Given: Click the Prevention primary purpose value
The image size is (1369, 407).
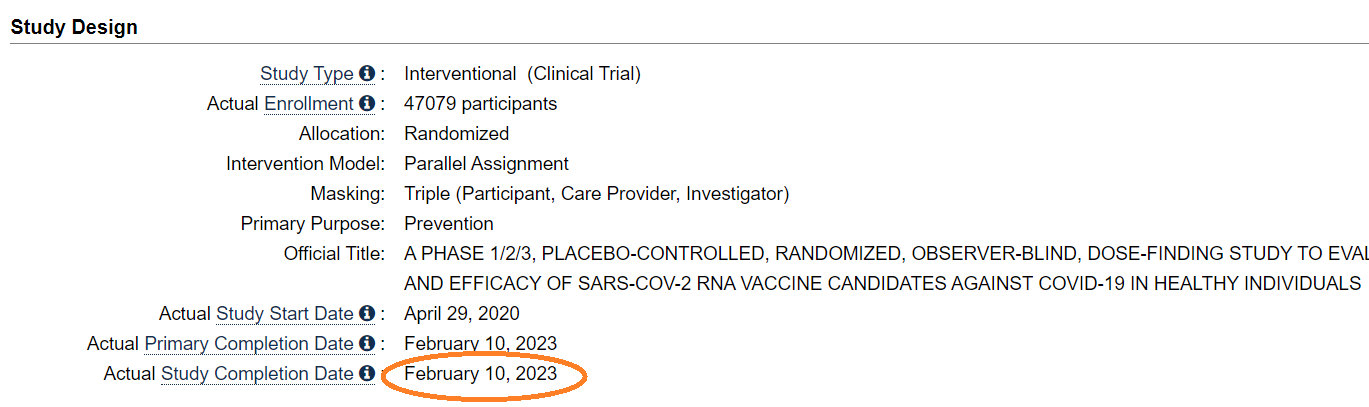Looking at the screenshot, I should coord(448,224).
